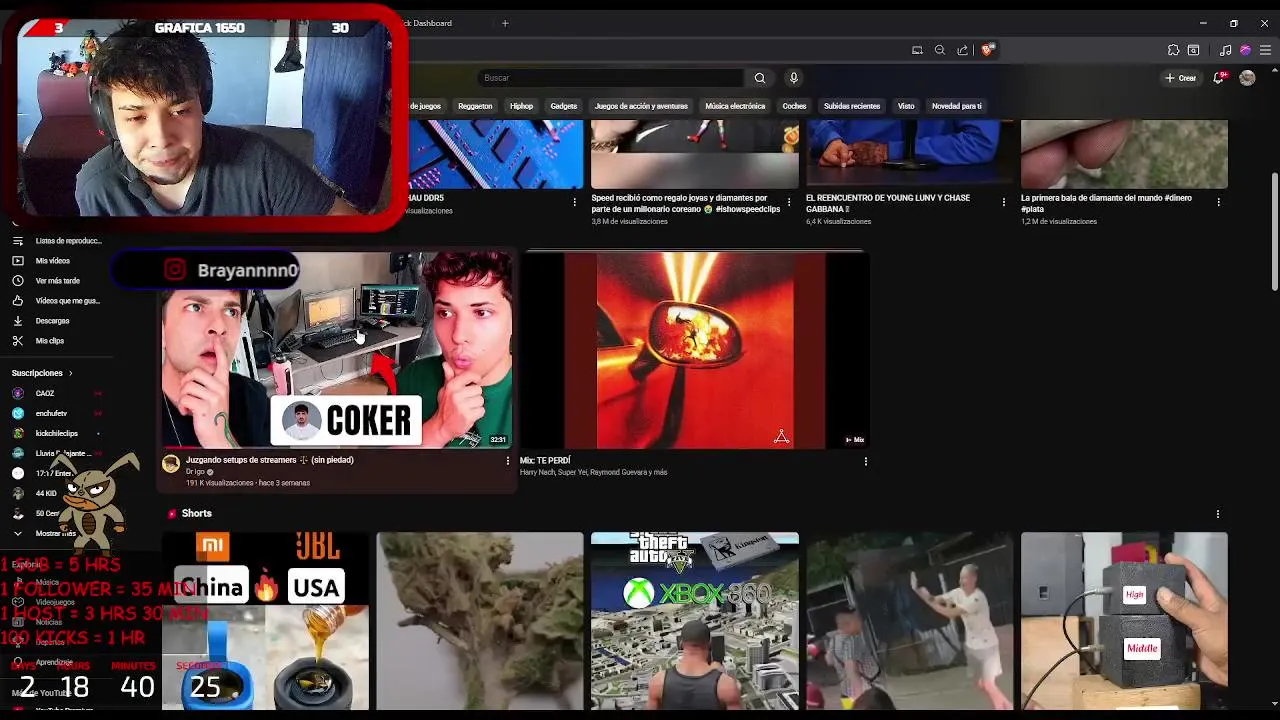1280x720 pixels.
Task: Open the Speed regalo joyas video thumbnail
Action: pos(694,154)
